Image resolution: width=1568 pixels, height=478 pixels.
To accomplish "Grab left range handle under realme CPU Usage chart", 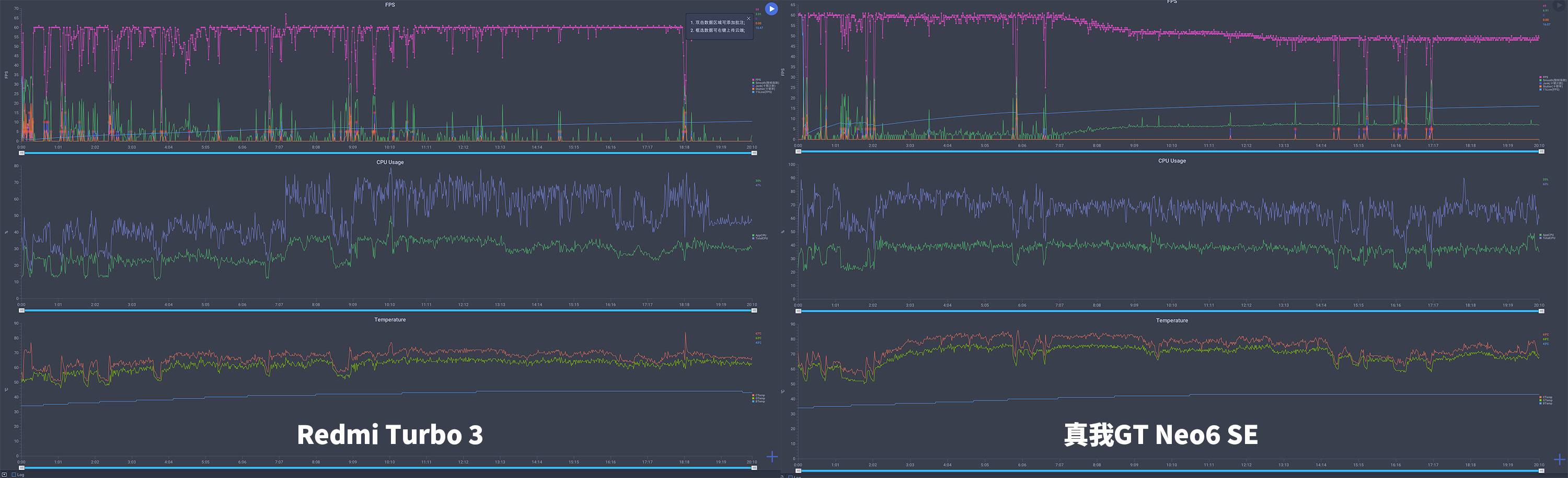I will tap(799, 311).
